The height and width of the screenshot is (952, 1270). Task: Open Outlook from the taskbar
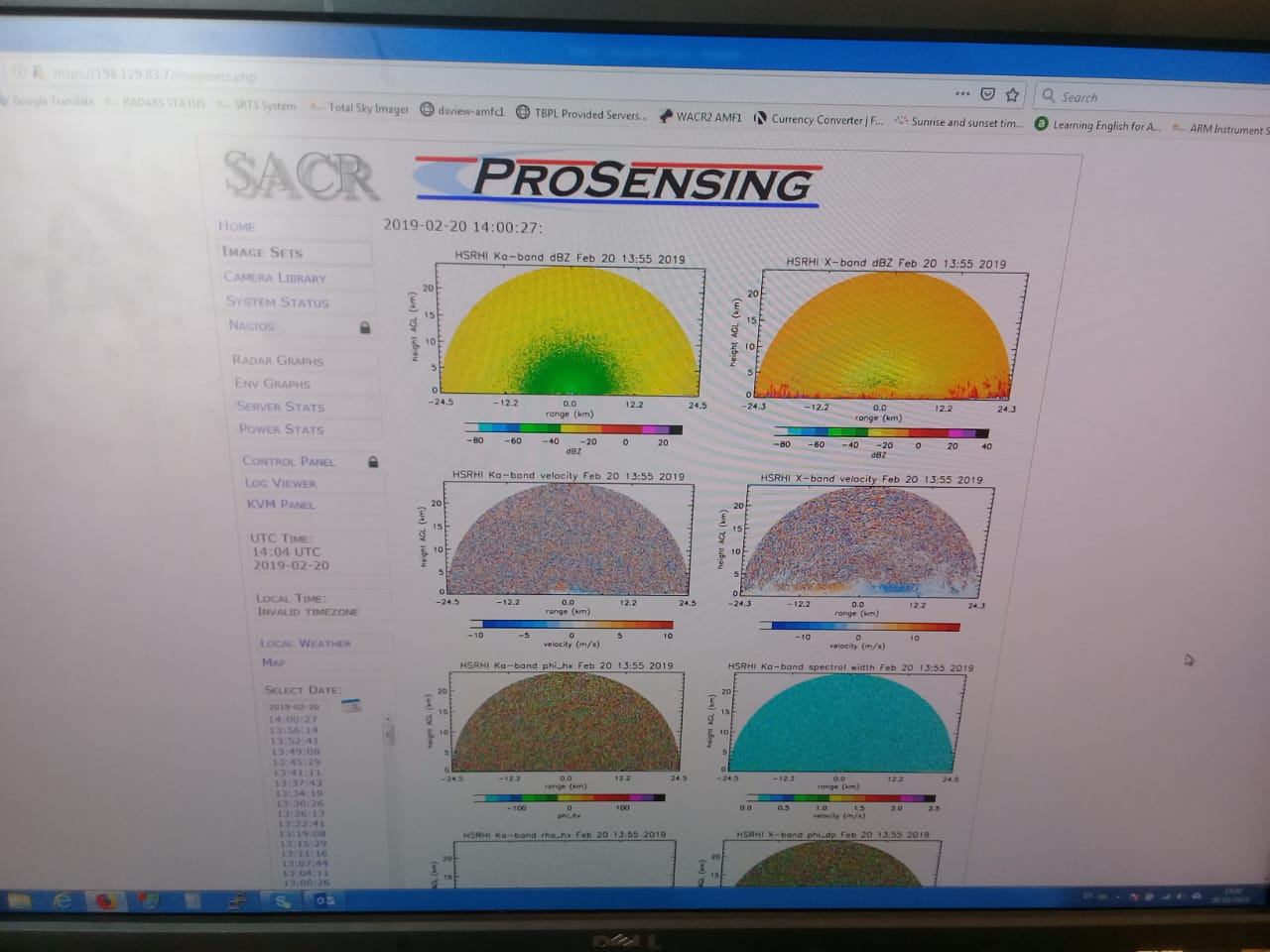(324, 900)
